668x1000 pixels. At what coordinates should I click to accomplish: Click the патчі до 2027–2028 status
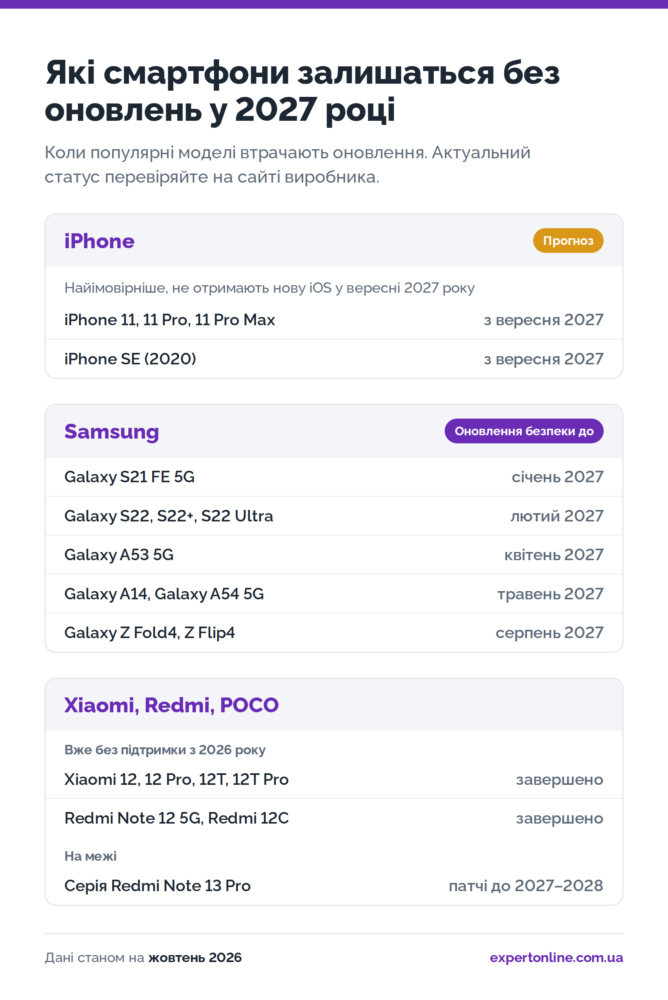pyautogui.click(x=526, y=886)
